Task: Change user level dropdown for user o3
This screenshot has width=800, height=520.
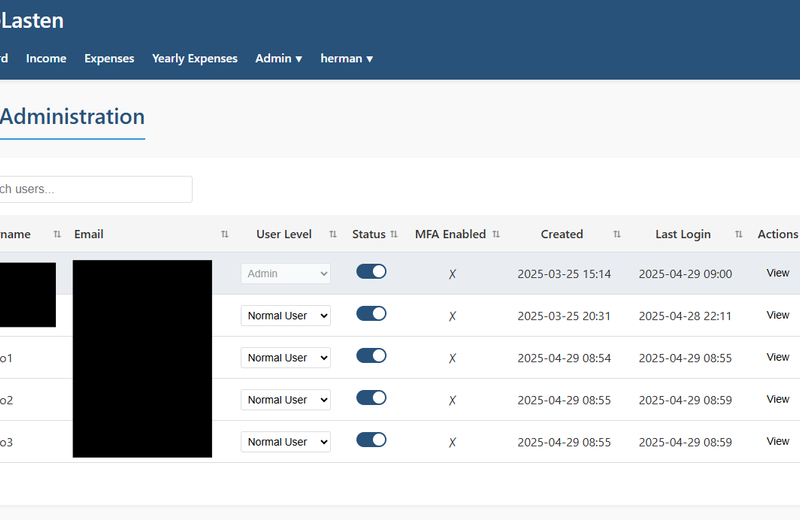Action: [x=286, y=442]
